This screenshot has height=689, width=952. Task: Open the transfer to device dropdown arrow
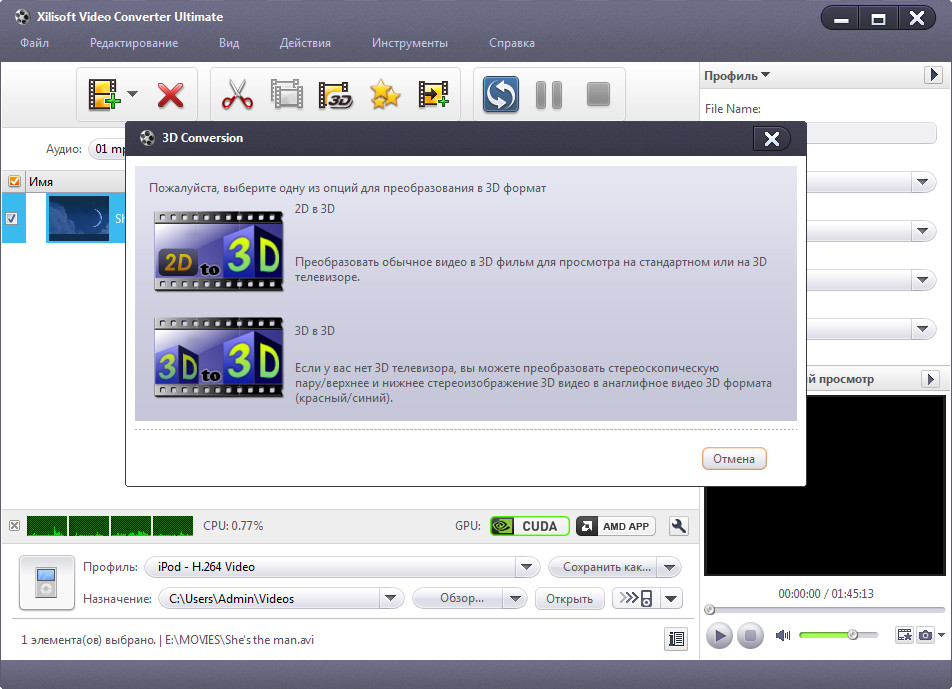point(671,599)
